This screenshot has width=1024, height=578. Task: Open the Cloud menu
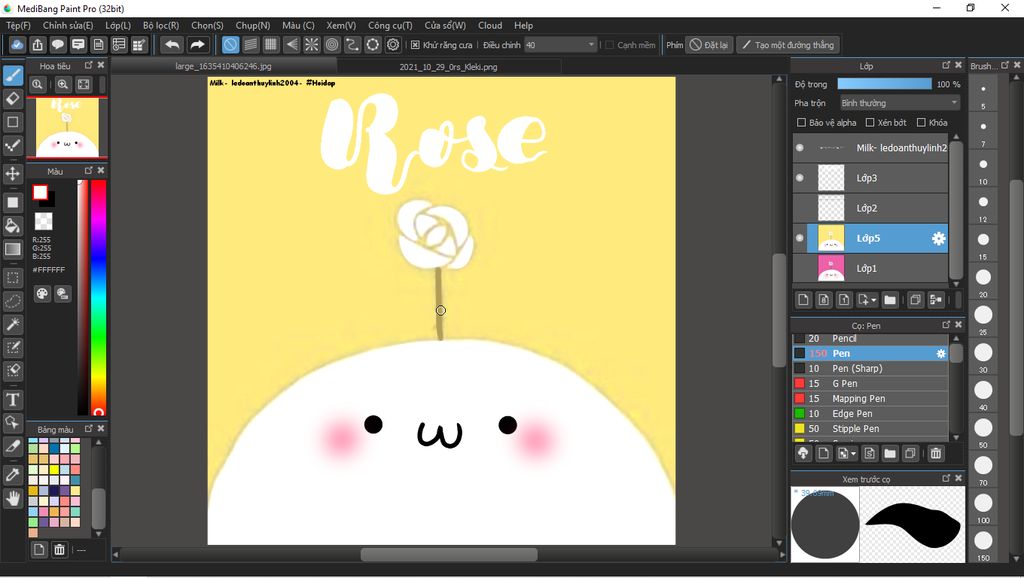click(x=490, y=25)
